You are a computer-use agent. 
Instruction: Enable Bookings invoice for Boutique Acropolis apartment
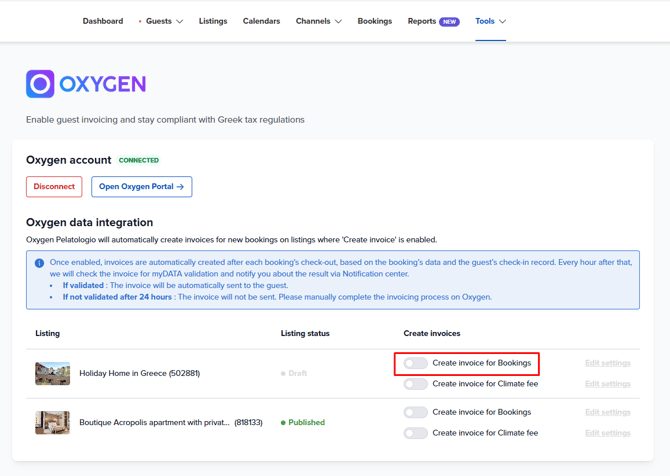[415, 412]
